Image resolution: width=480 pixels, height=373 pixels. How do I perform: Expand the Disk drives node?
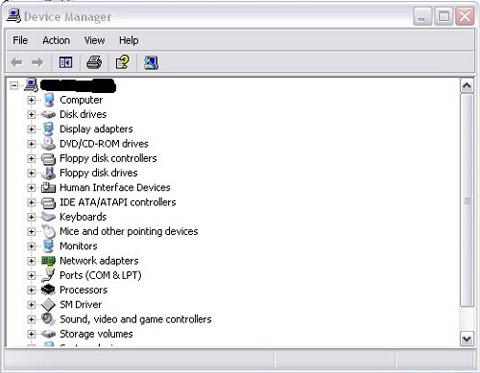coord(31,114)
